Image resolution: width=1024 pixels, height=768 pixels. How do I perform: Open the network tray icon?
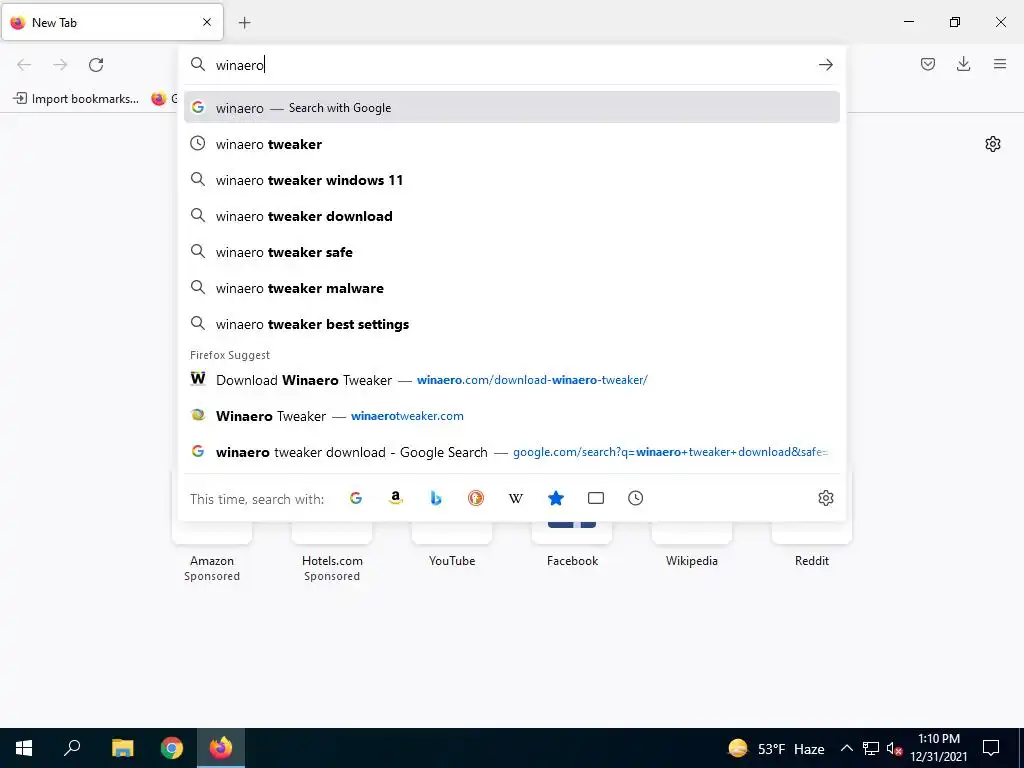pos(871,748)
